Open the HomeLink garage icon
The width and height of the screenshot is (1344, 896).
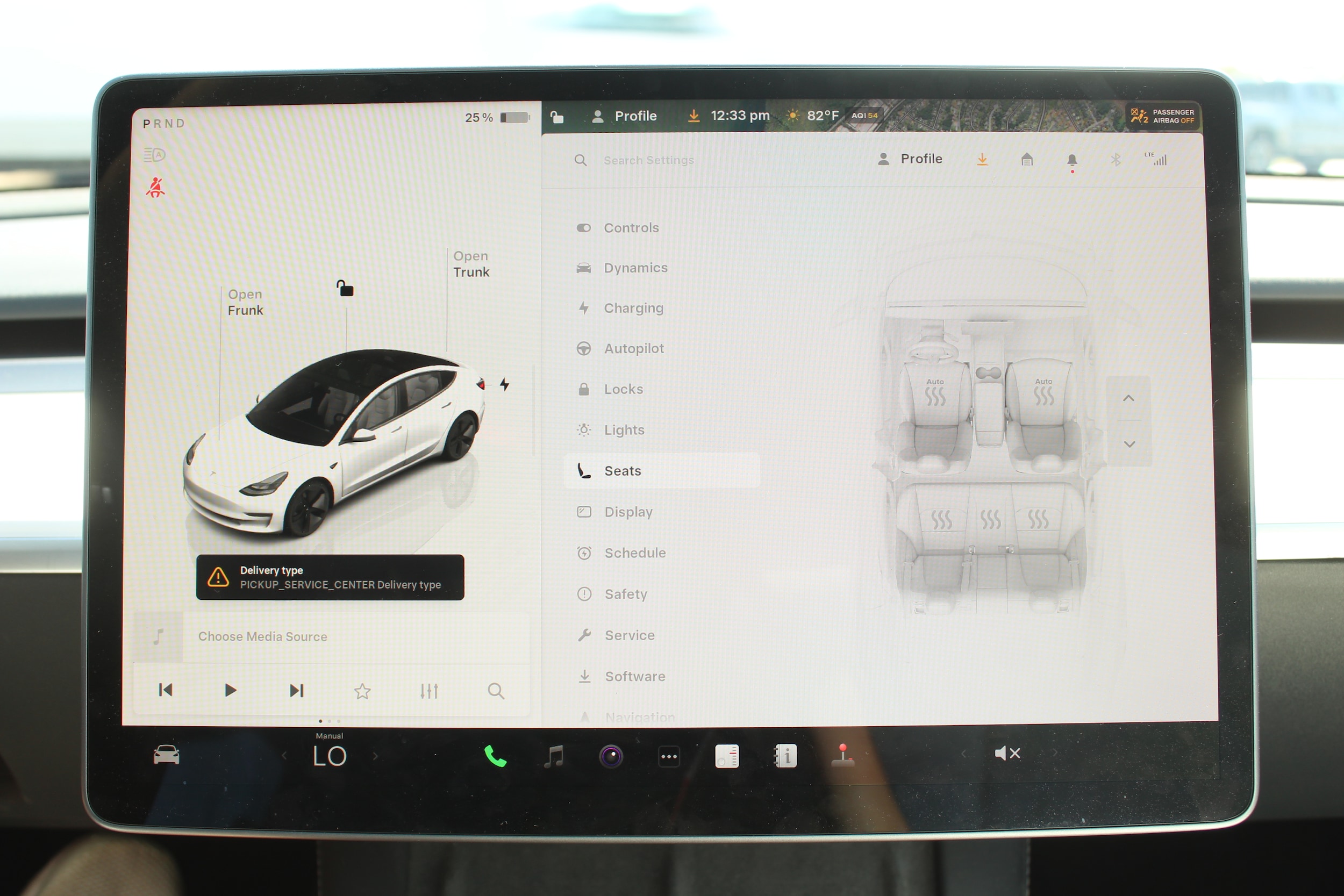[1027, 159]
